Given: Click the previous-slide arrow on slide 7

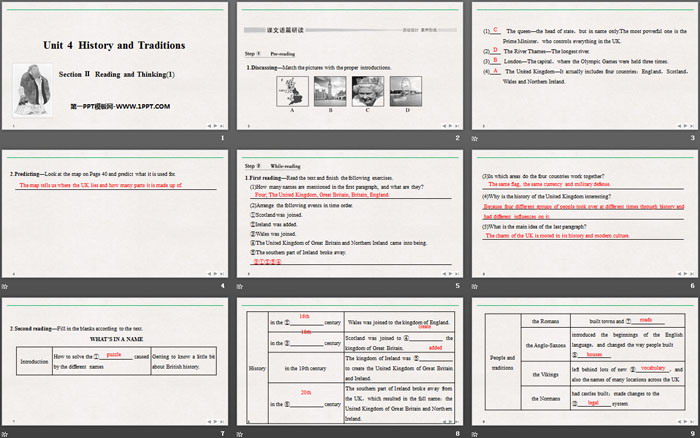Looking at the screenshot, I should pyautogui.click(x=209, y=421).
